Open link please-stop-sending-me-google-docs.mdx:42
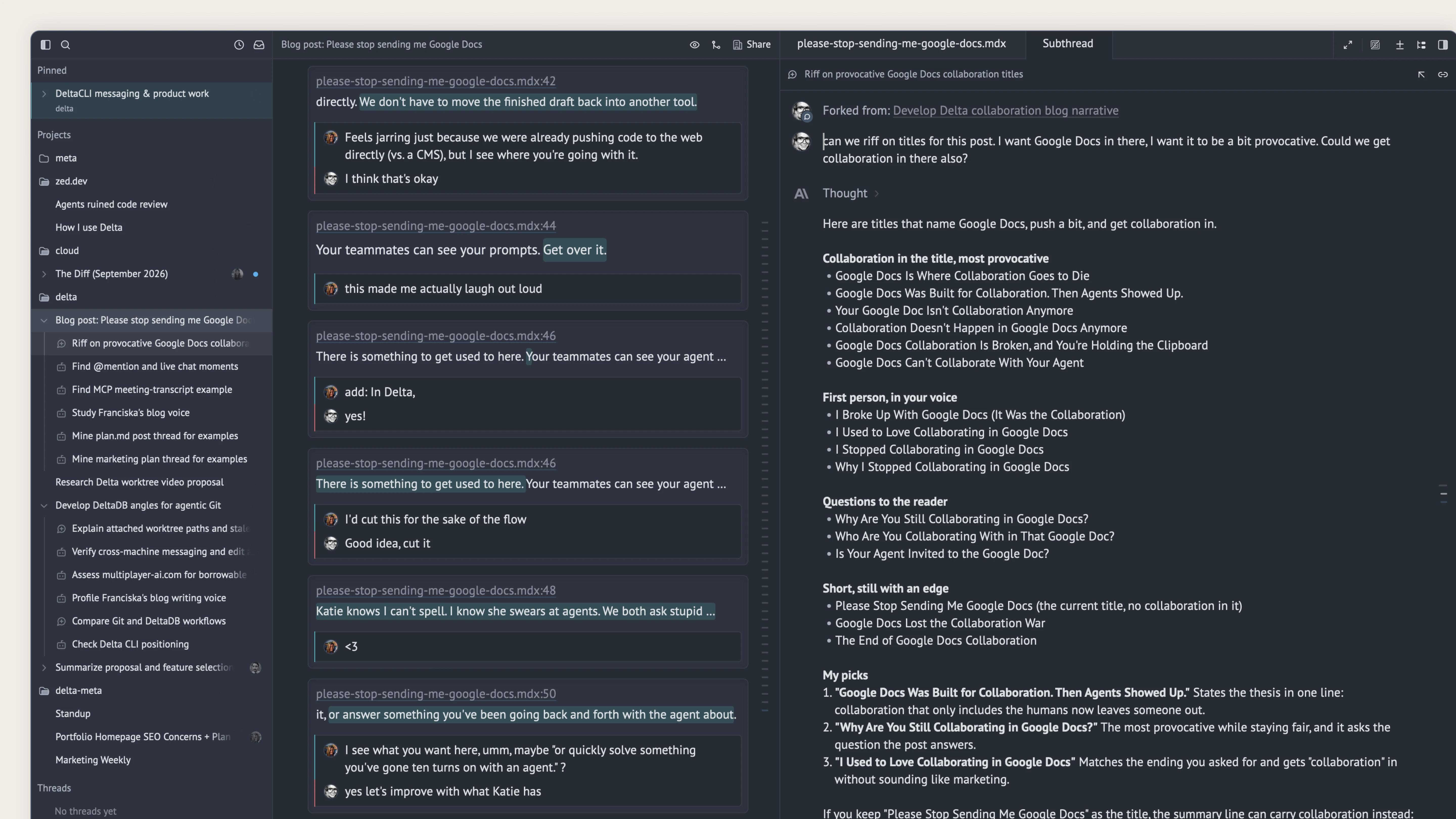This screenshot has width=1456, height=819. [x=436, y=81]
